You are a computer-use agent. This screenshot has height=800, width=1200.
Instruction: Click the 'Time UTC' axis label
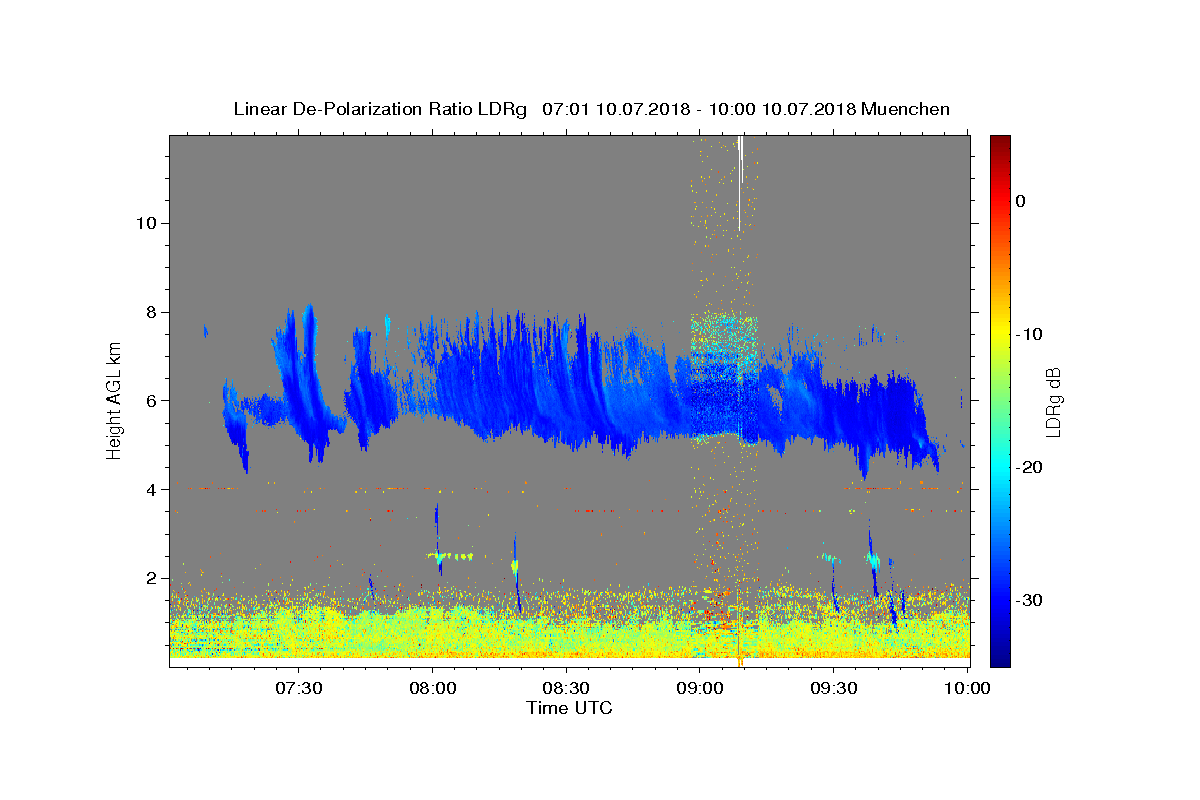[569, 708]
